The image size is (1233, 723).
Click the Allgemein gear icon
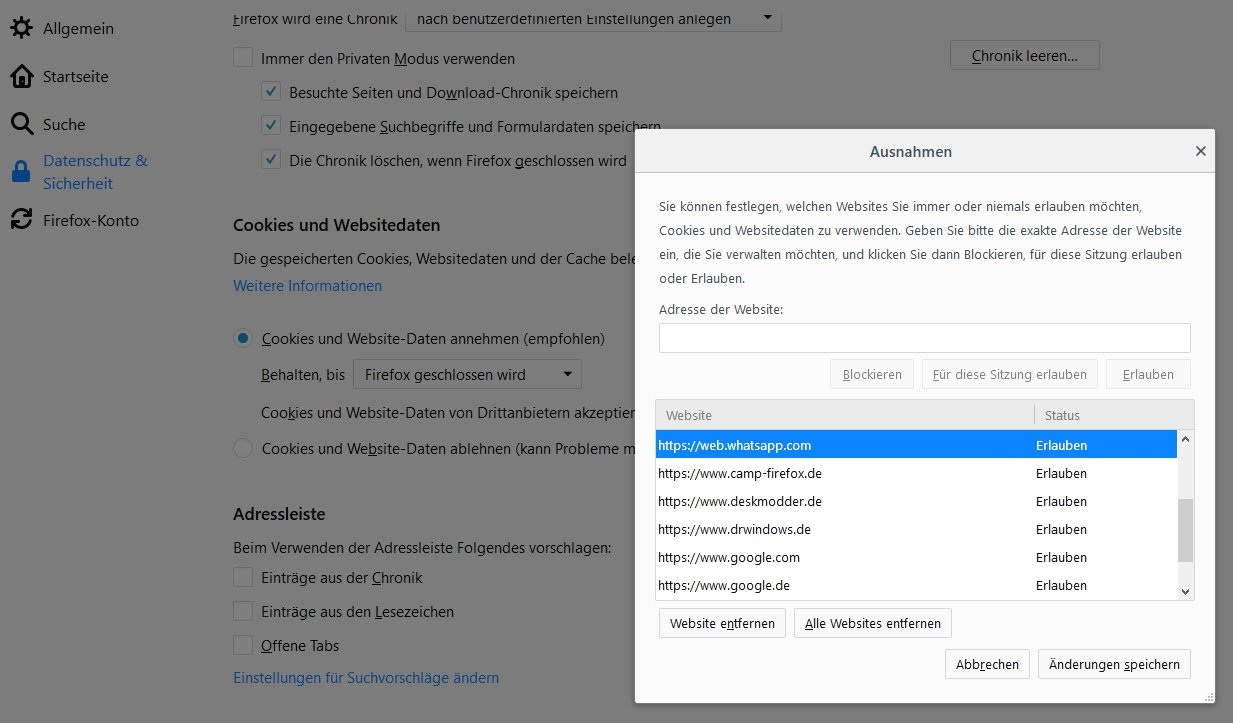[x=21, y=28]
